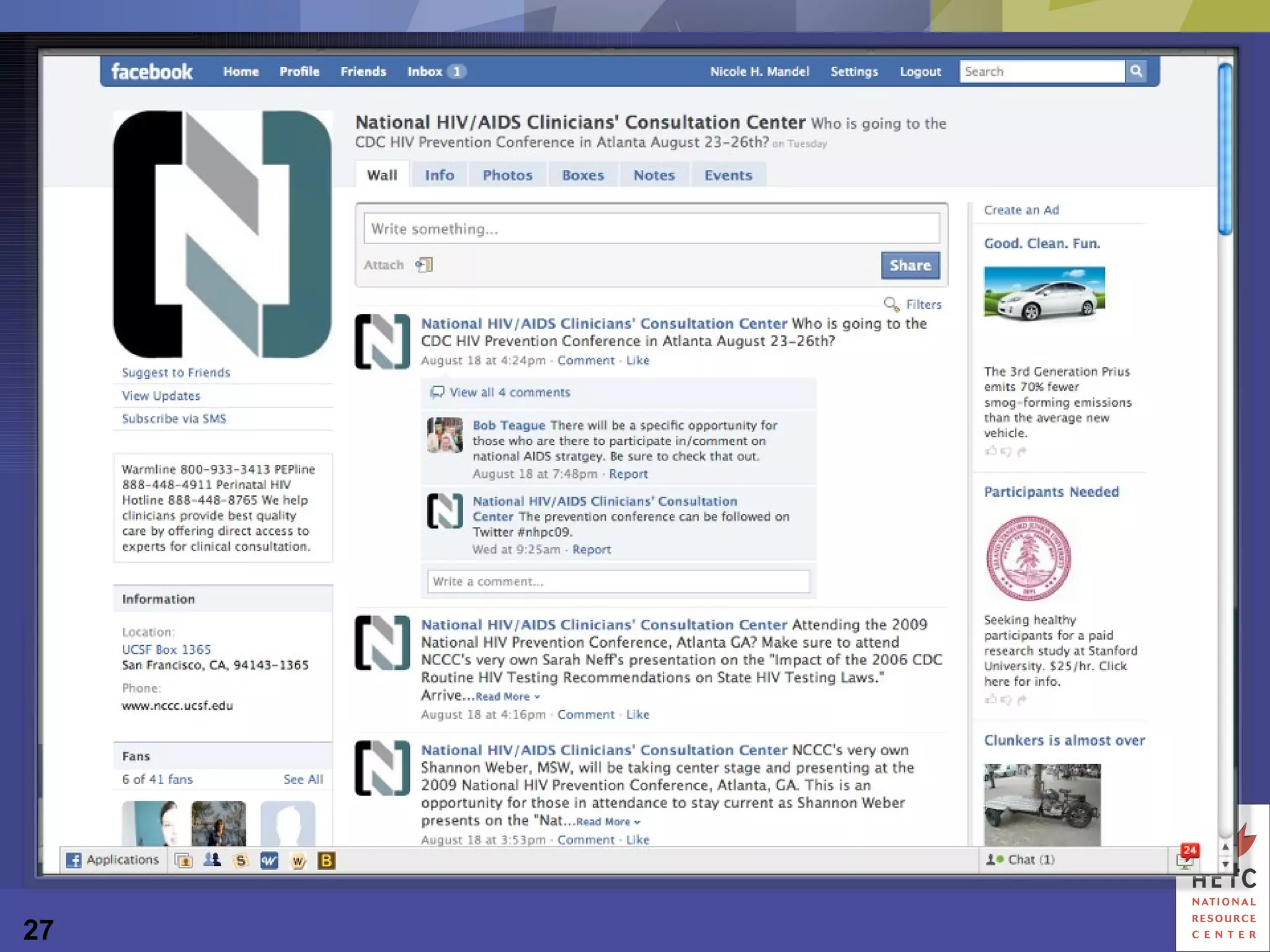Thumbs up the Prius ad
The width and height of the screenshot is (1270, 952).
pos(990,451)
